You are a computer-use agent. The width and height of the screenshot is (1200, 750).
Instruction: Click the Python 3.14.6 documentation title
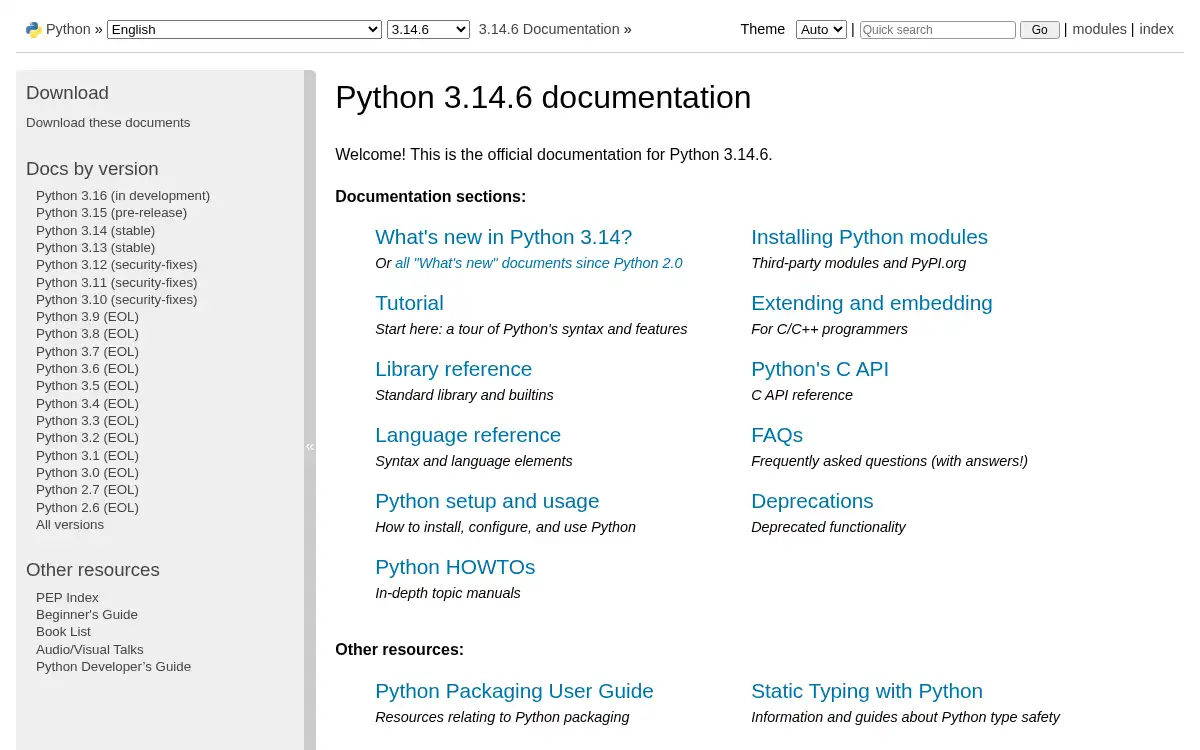[x=543, y=98]
